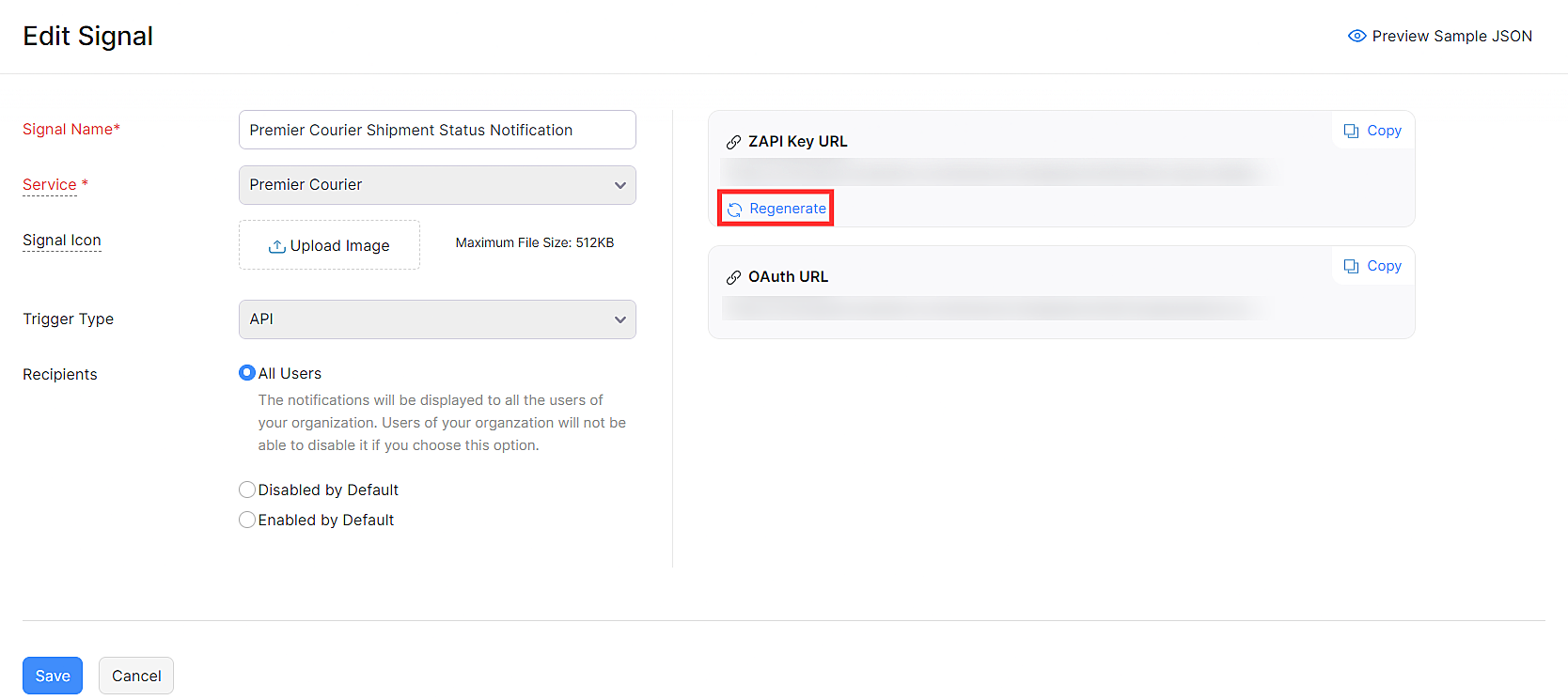Click the upload arrow icon in Upload Image
The height and width of the screenshot is (700, 1568).
click(x=276, y=246)
